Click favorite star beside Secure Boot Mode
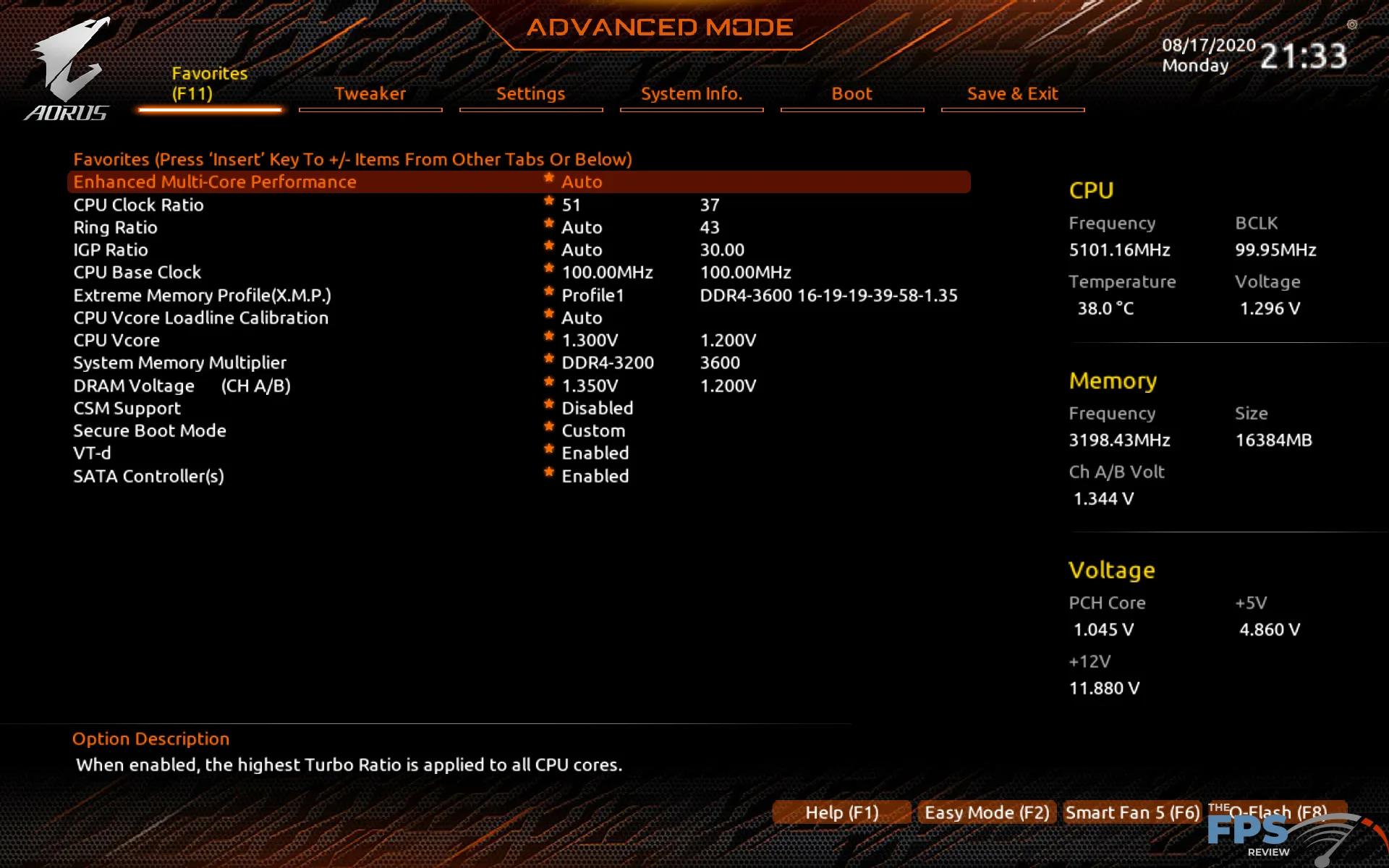 (x=549, y=427)
